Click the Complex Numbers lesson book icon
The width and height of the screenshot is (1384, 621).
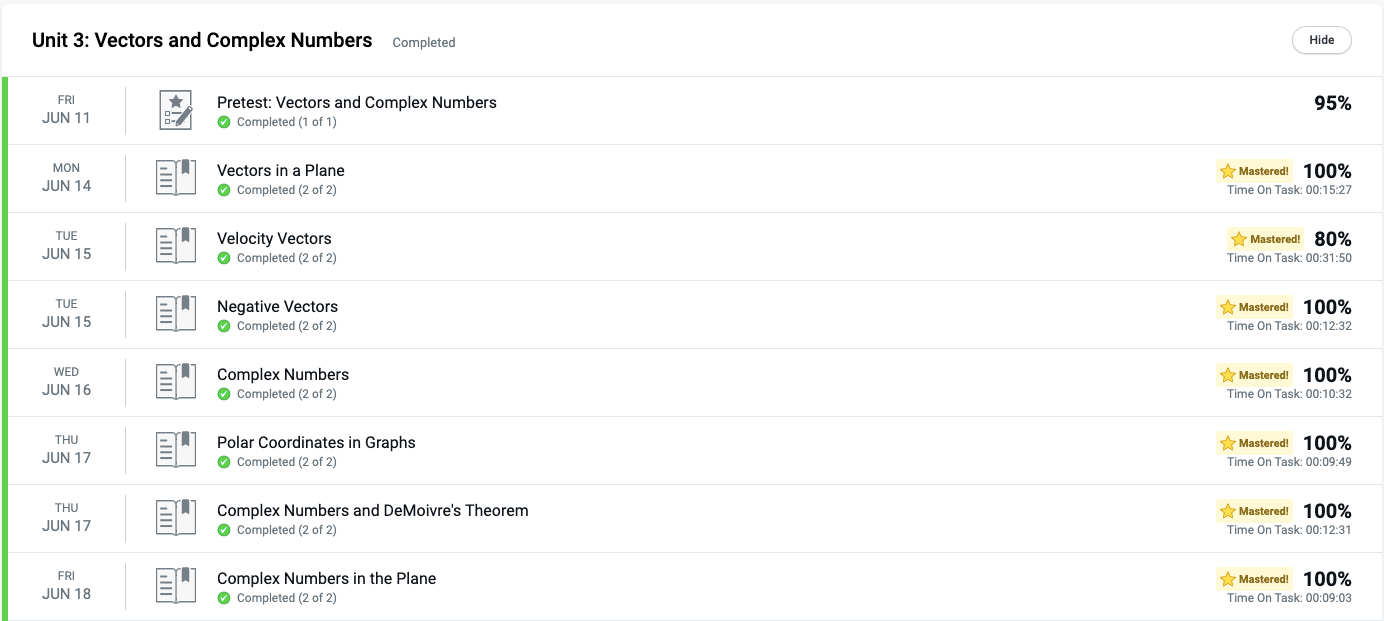pos(176,382)
